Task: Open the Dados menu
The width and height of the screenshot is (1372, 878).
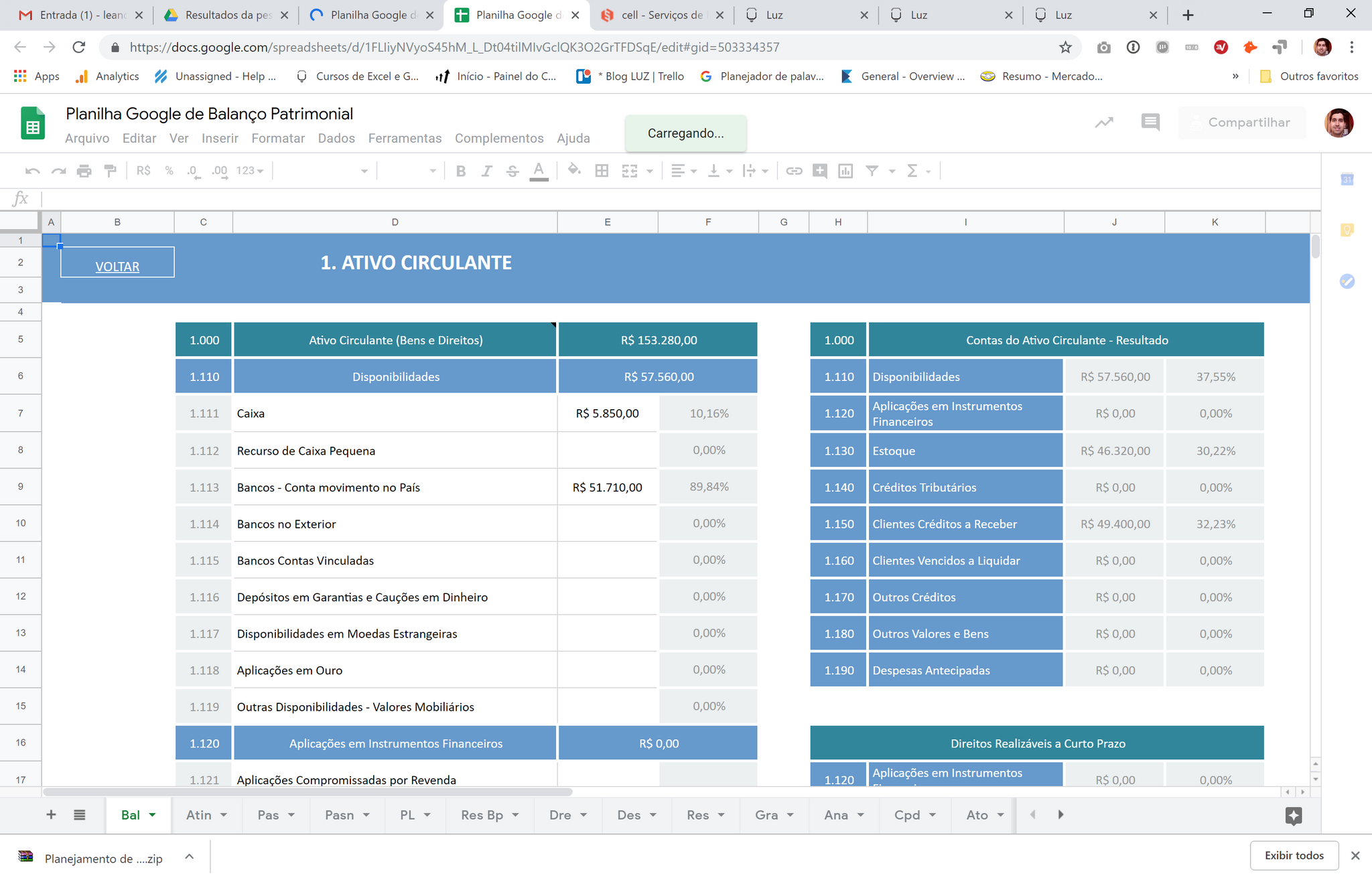Action: tap(336, 139)
